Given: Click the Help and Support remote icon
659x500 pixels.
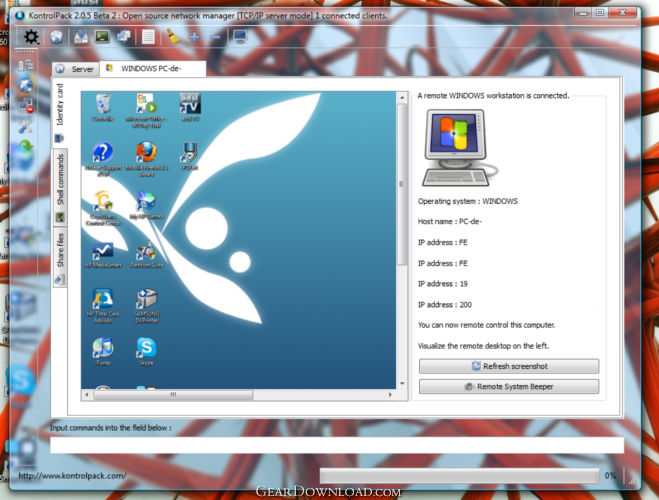Looking at the screenshot, I should click(103, 159).
